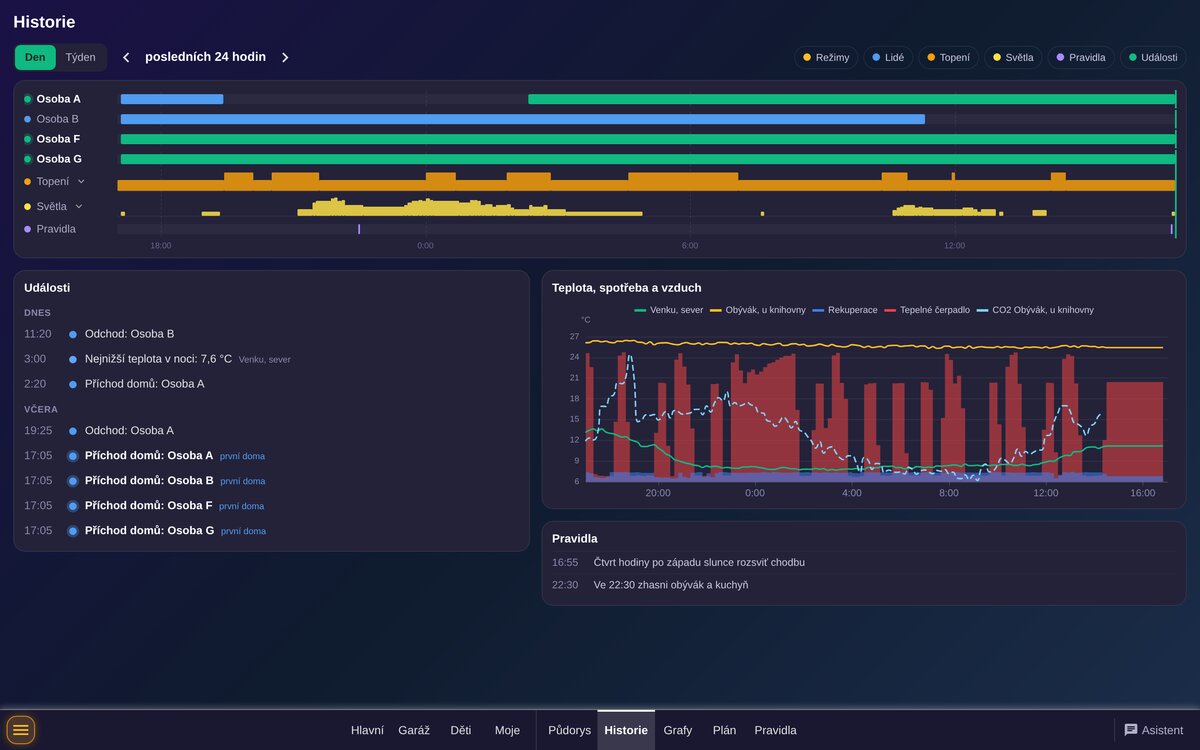Expand the Světla timeline row
Screen dimensions: 1200x750
coord(79,207)
